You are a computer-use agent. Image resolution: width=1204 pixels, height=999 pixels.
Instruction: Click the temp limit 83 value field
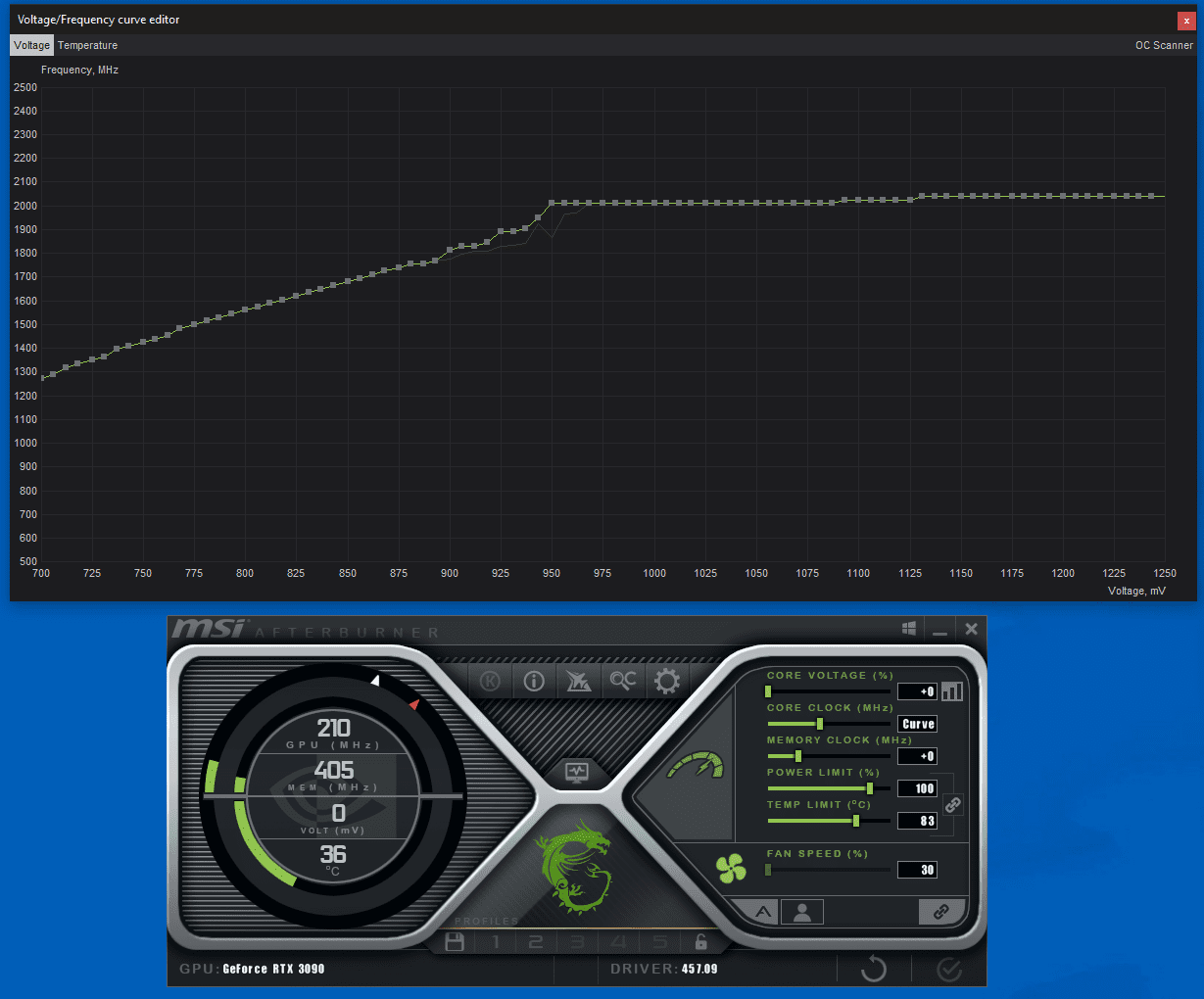[x=917, y=821]
